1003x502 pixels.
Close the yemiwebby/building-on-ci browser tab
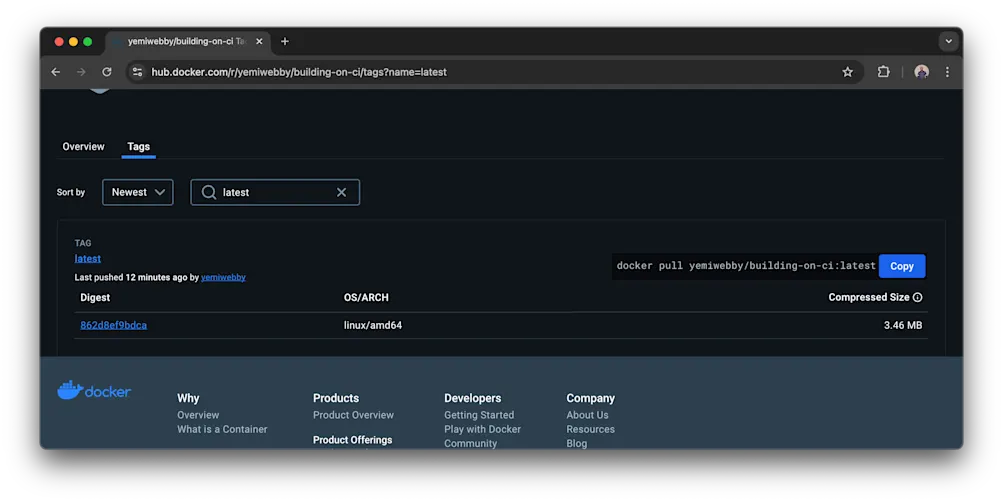click(259, 42)
